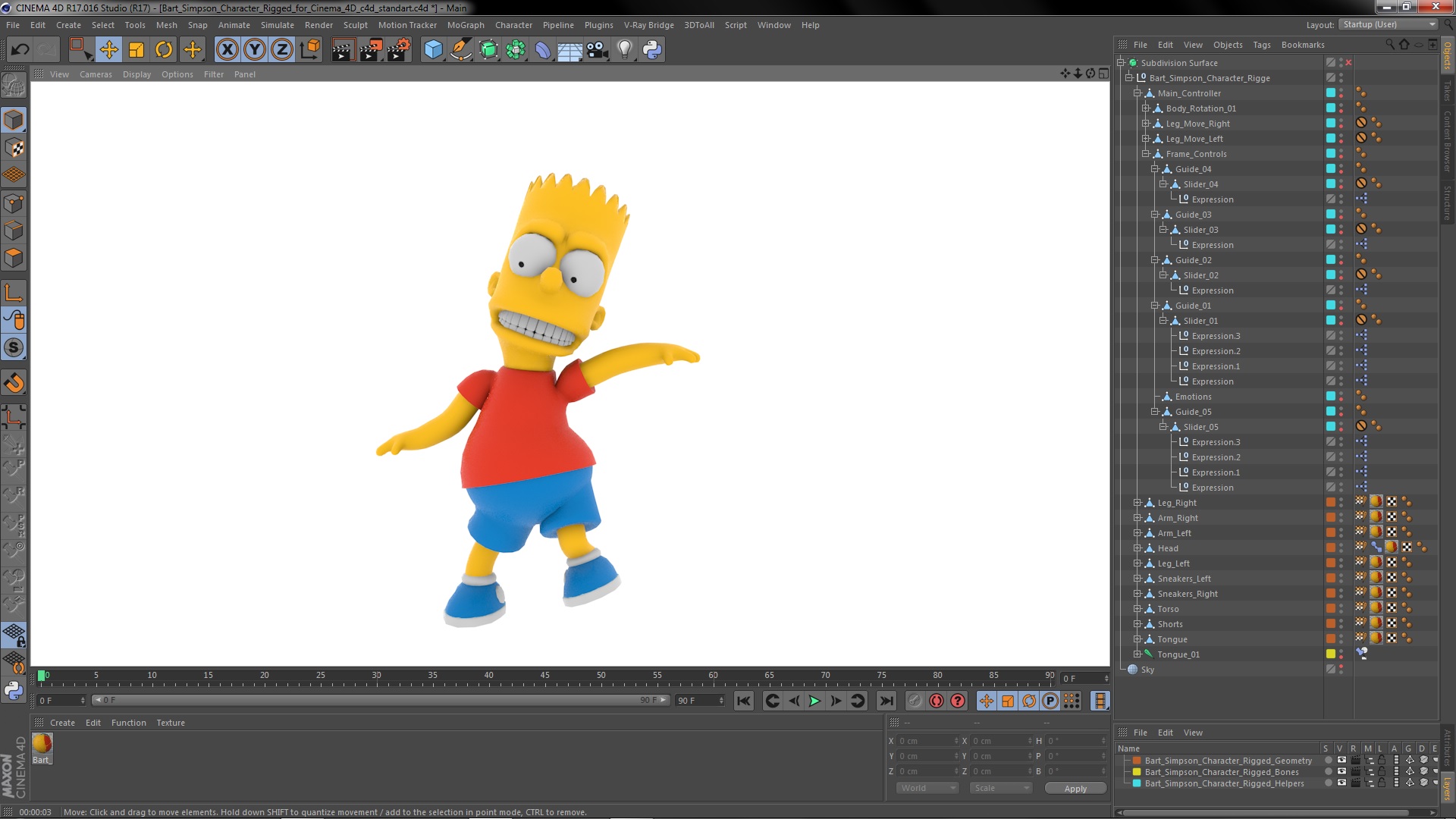Screen dimensions: 1456x819
Task: Open the Render Settings clapperboard icon
Action: [398, 50]
